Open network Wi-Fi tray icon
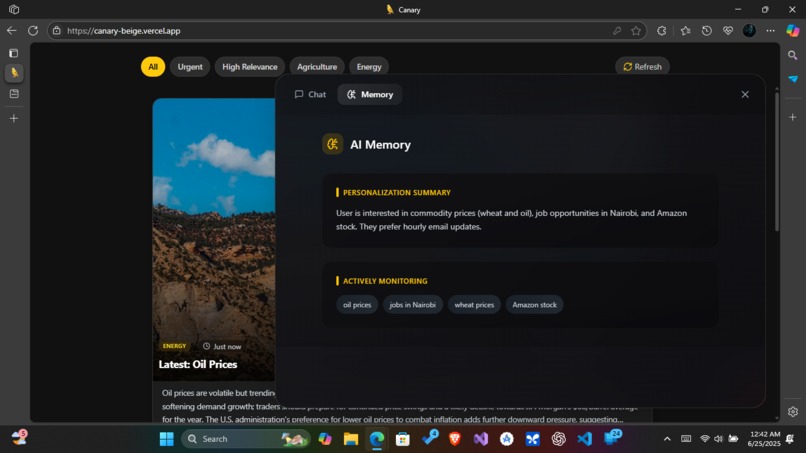The image size is (806, 453). coord(705,439)
